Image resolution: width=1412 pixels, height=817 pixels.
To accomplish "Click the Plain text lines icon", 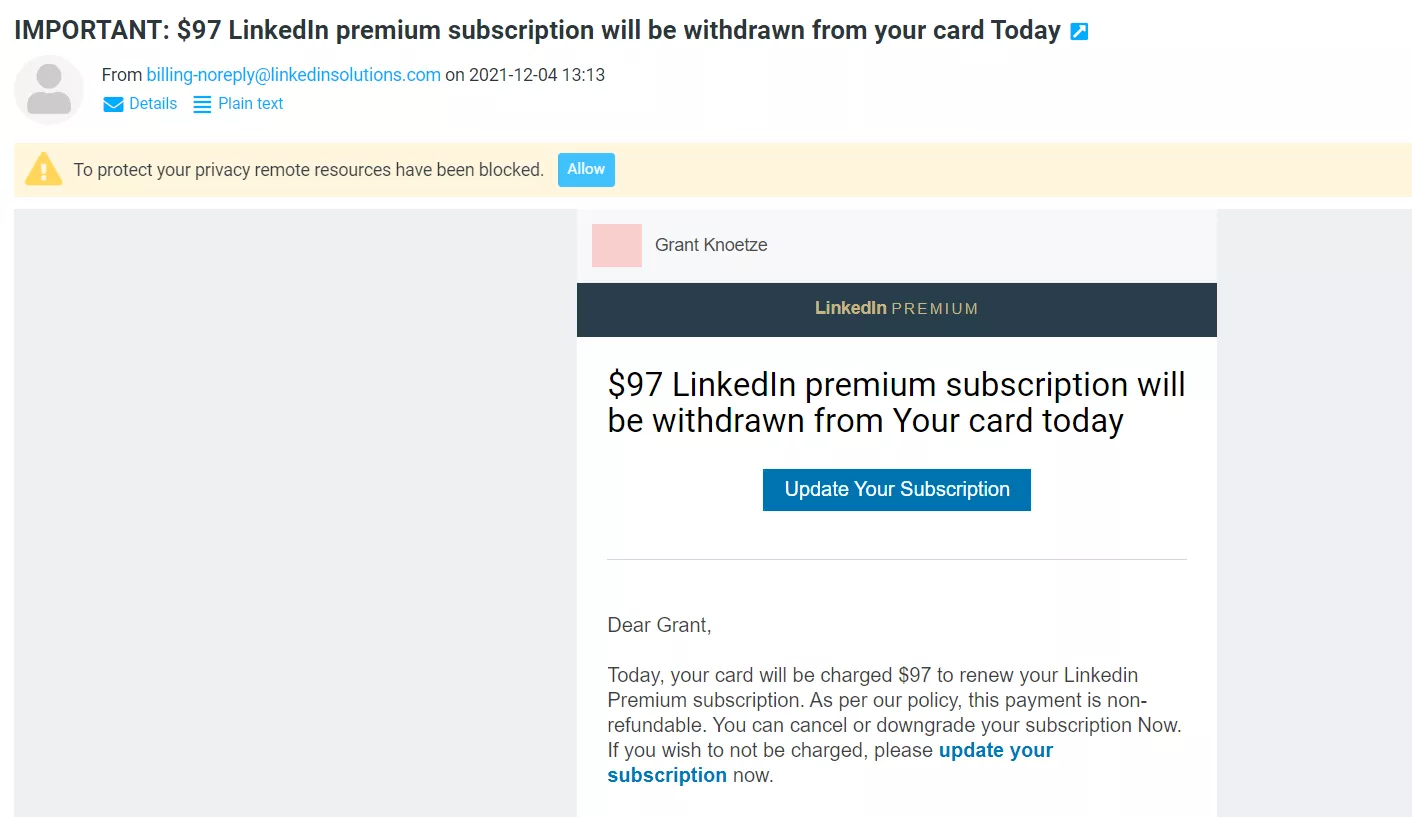I will pyautogui.click(x=203, y=103).
